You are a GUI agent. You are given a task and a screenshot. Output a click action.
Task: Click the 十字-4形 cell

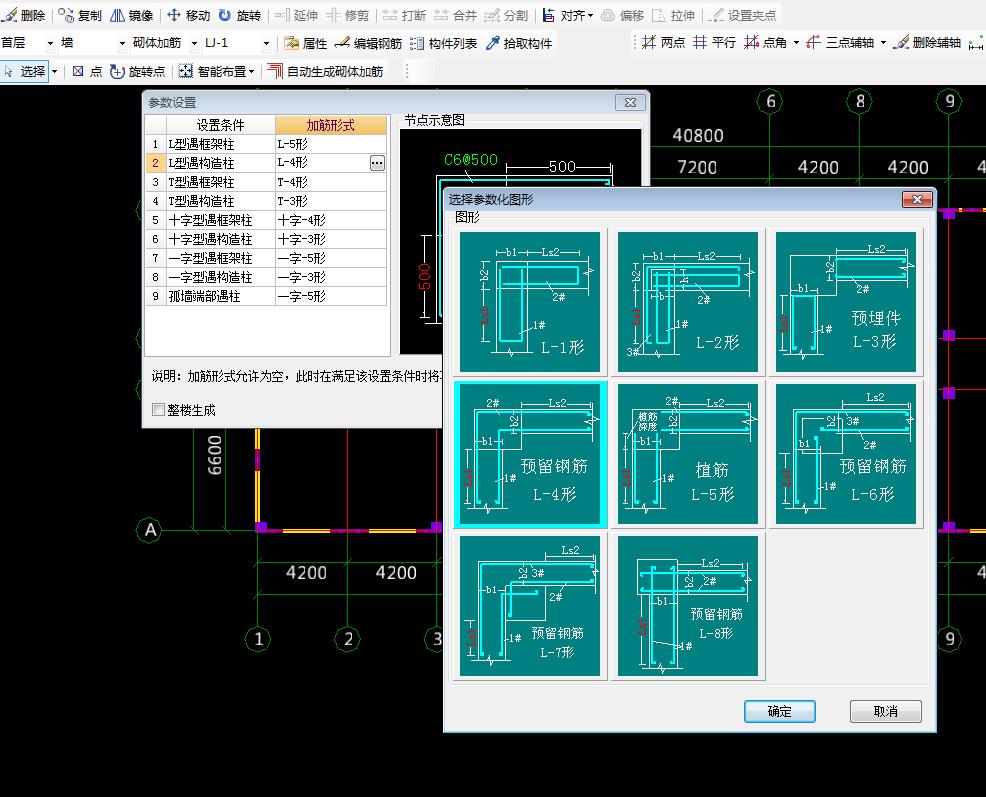[x=331, y=220]
